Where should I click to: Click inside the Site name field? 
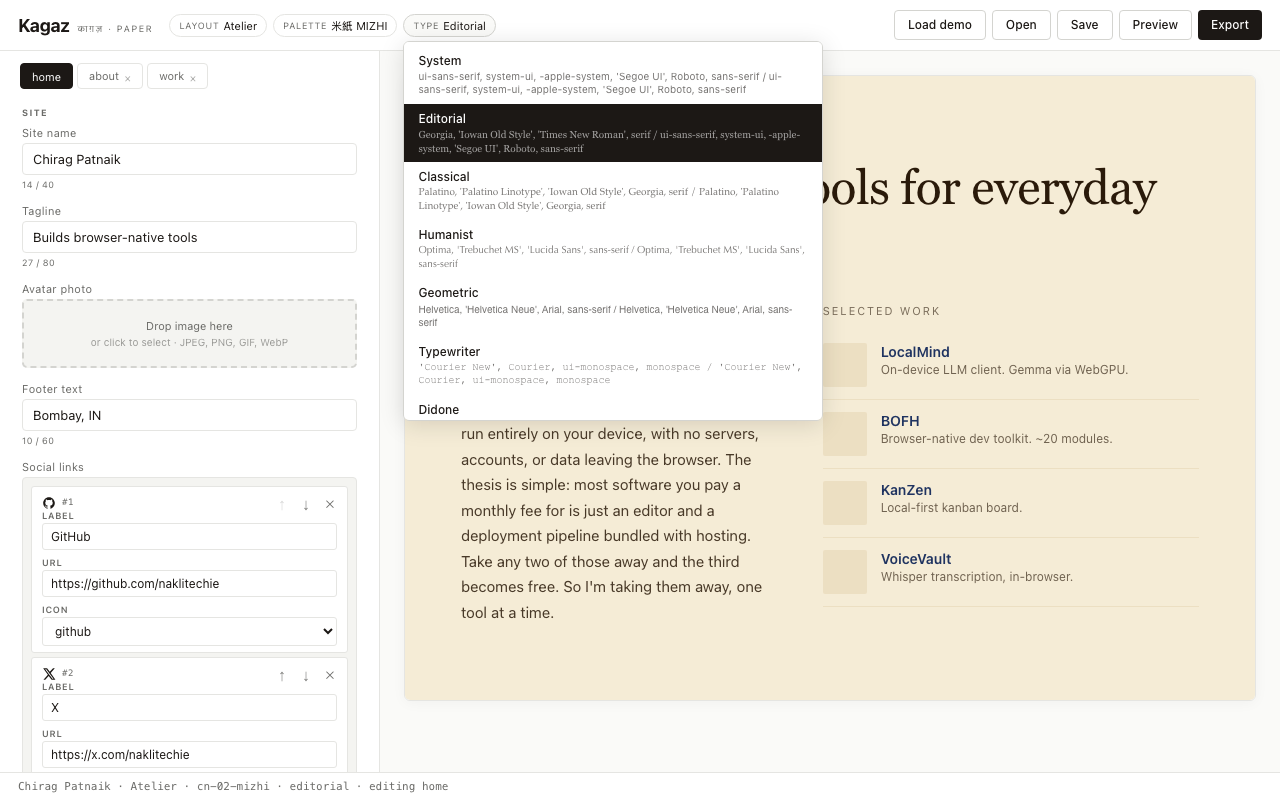tap(189, 159)
